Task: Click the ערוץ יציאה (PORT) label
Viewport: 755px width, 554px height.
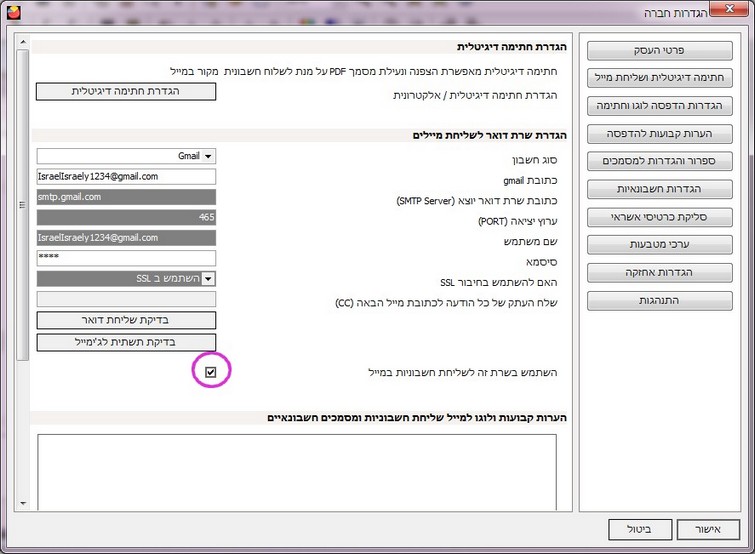Action: pos(518,221)
